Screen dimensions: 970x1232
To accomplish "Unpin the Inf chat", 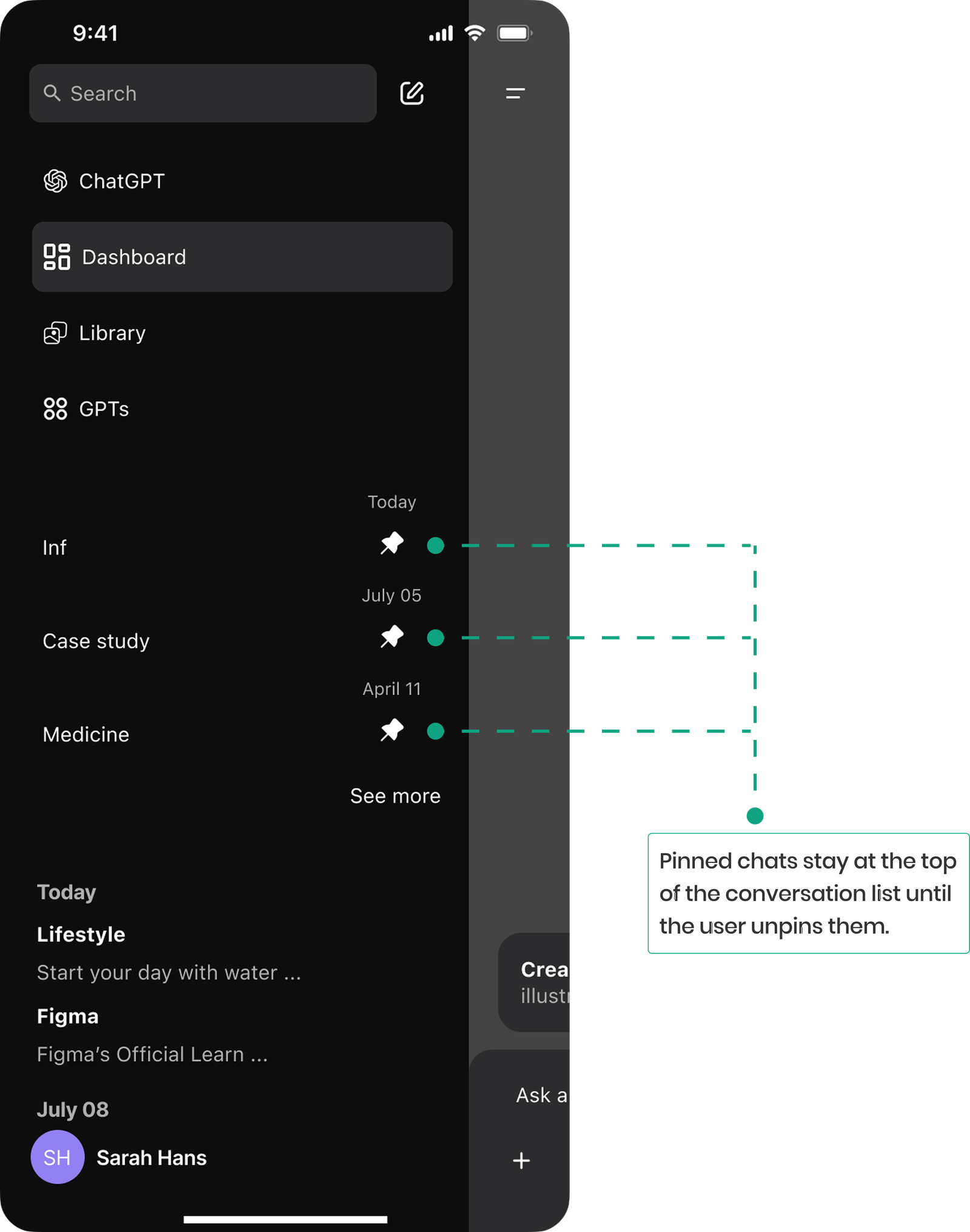I will click(x=392, y=544).
